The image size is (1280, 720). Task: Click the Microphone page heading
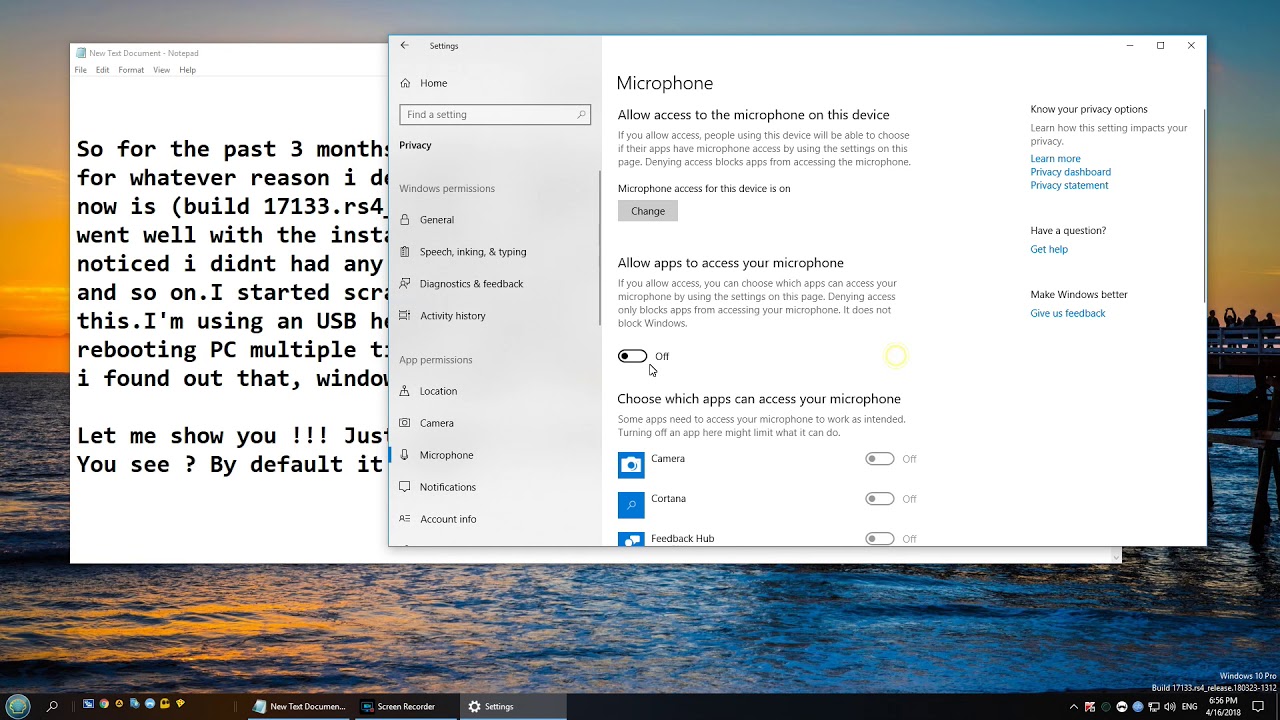click(665, 83)
